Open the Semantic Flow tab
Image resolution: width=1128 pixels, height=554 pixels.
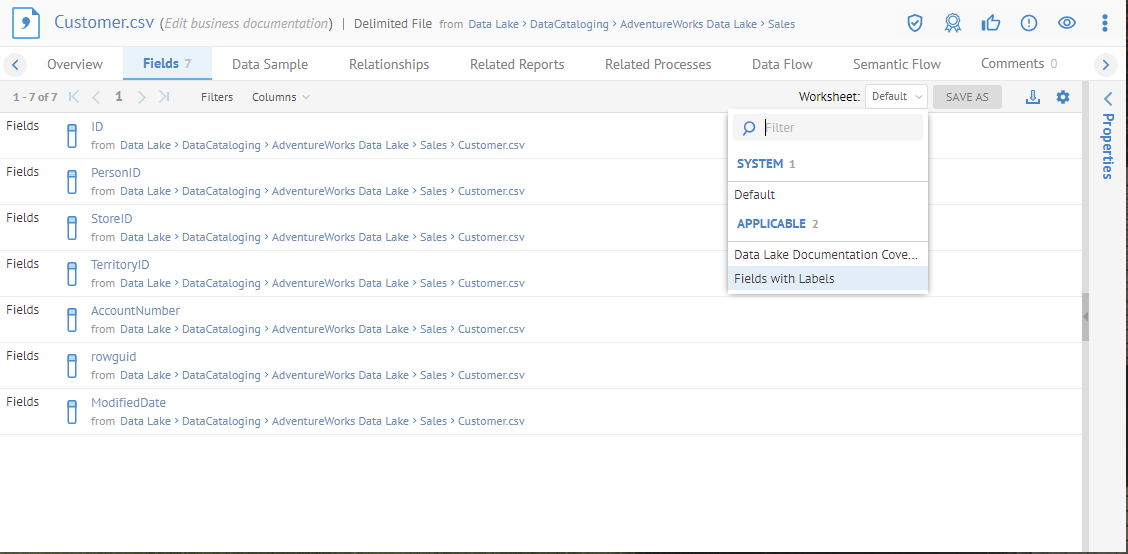click(896, 64)
